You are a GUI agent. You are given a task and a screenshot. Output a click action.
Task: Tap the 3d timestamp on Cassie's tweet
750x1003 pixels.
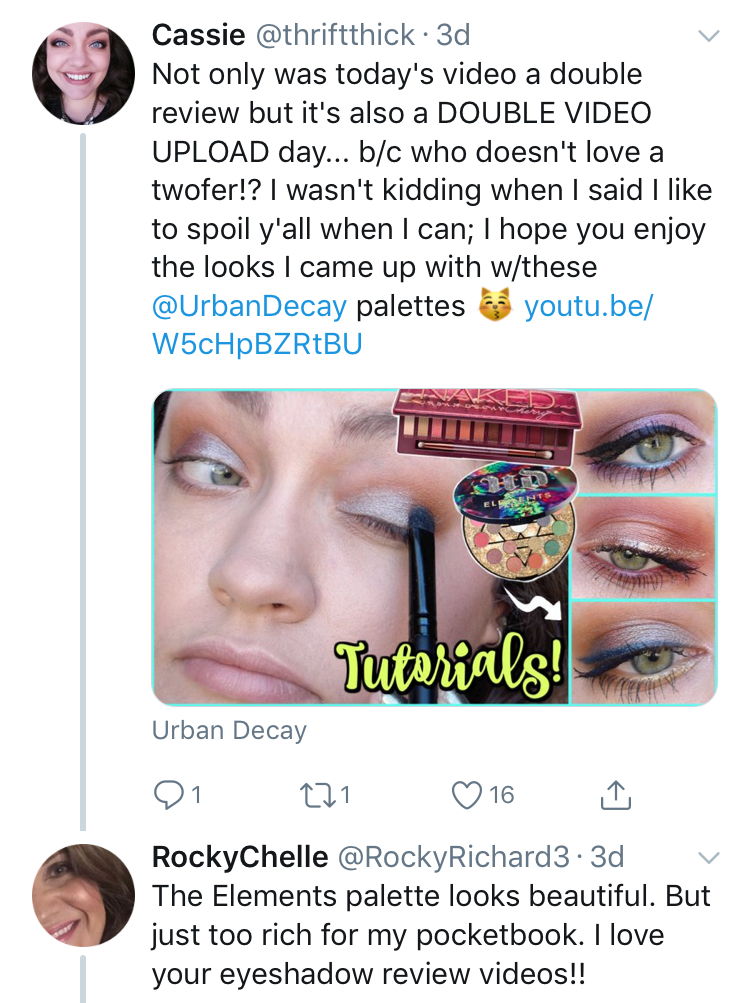click(x=454, y=36)
